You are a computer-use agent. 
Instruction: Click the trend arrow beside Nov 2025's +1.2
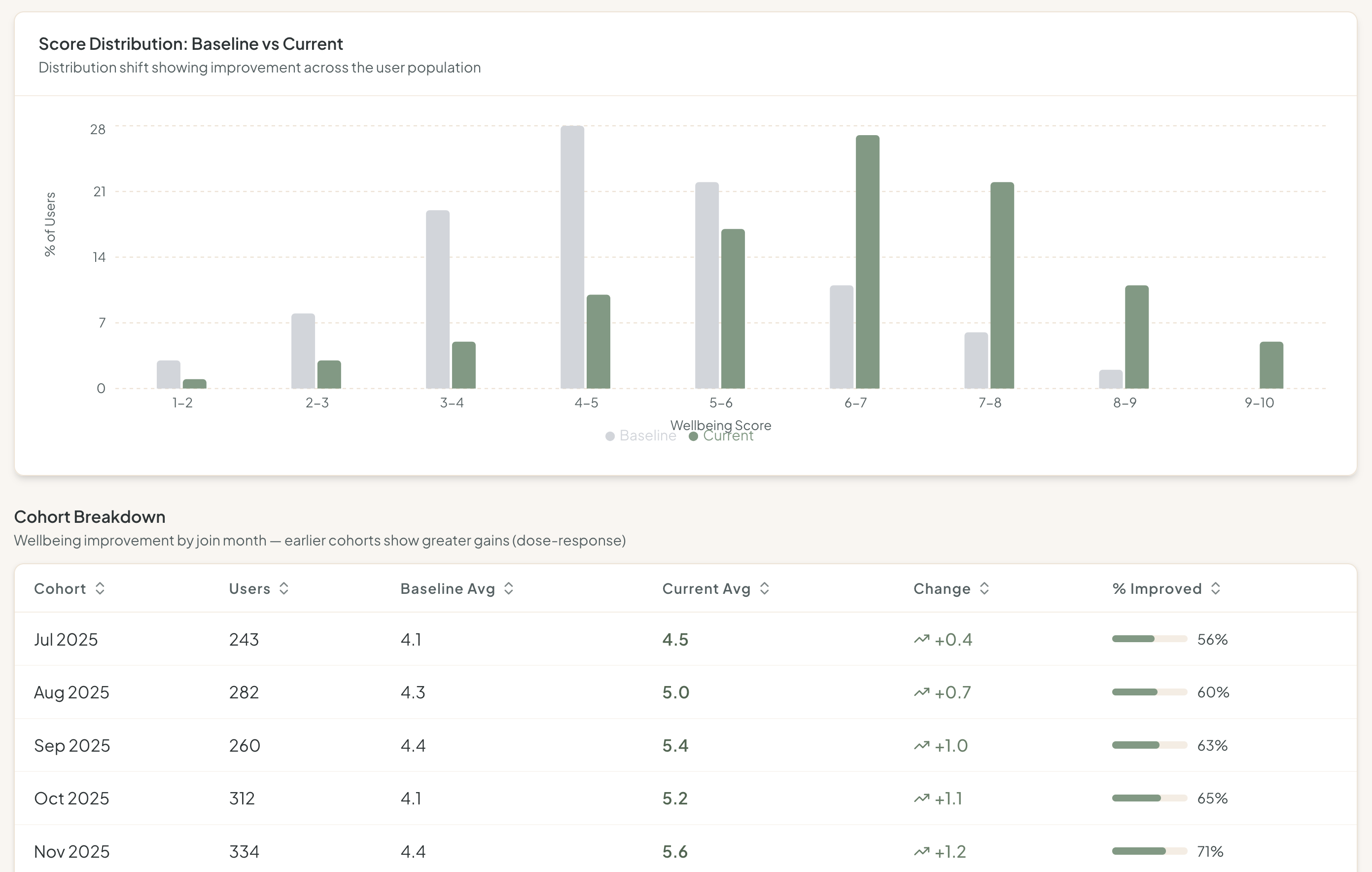pos(921,851)
